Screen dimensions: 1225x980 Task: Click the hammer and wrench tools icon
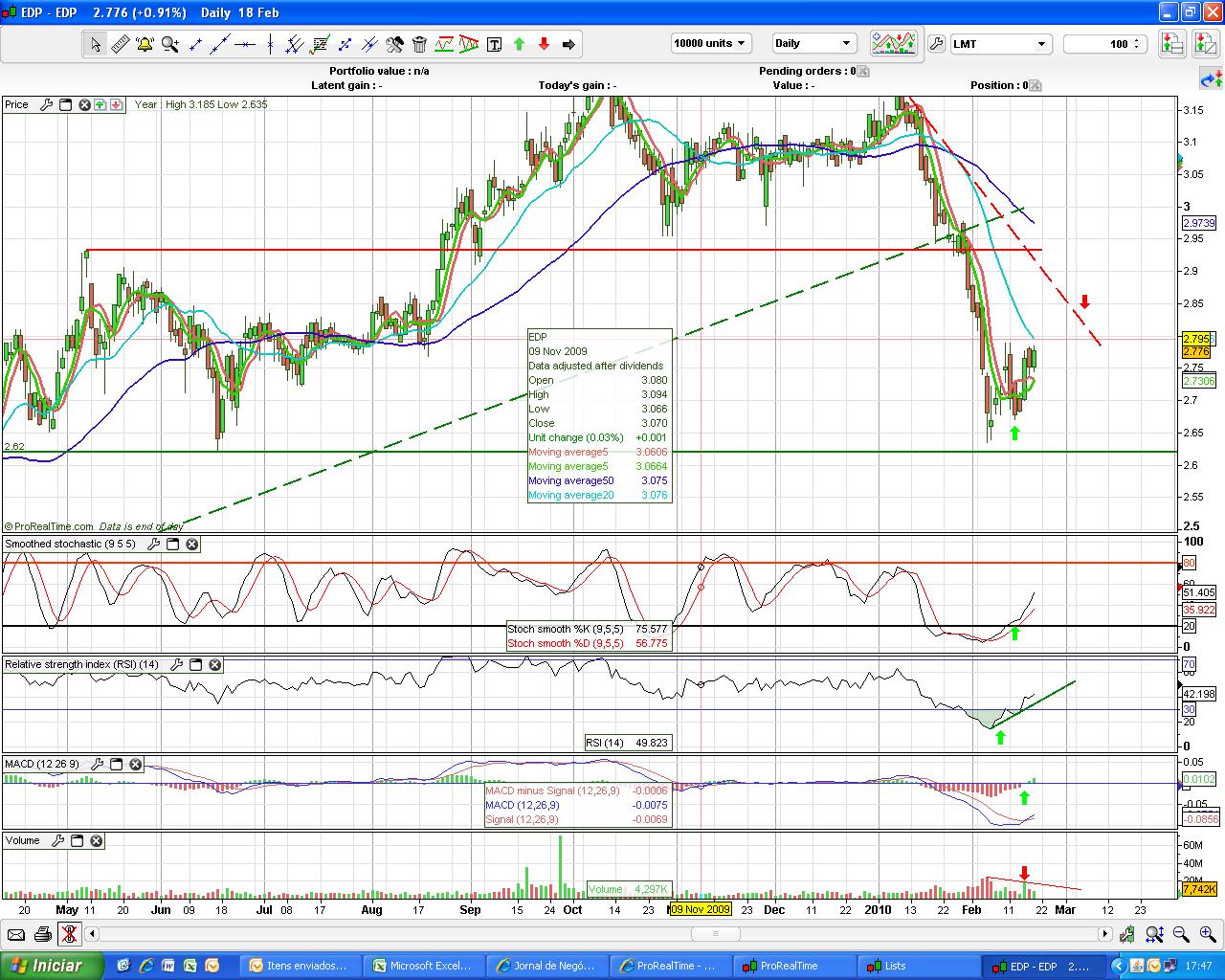pyautogui.click(x=394, y=44)
